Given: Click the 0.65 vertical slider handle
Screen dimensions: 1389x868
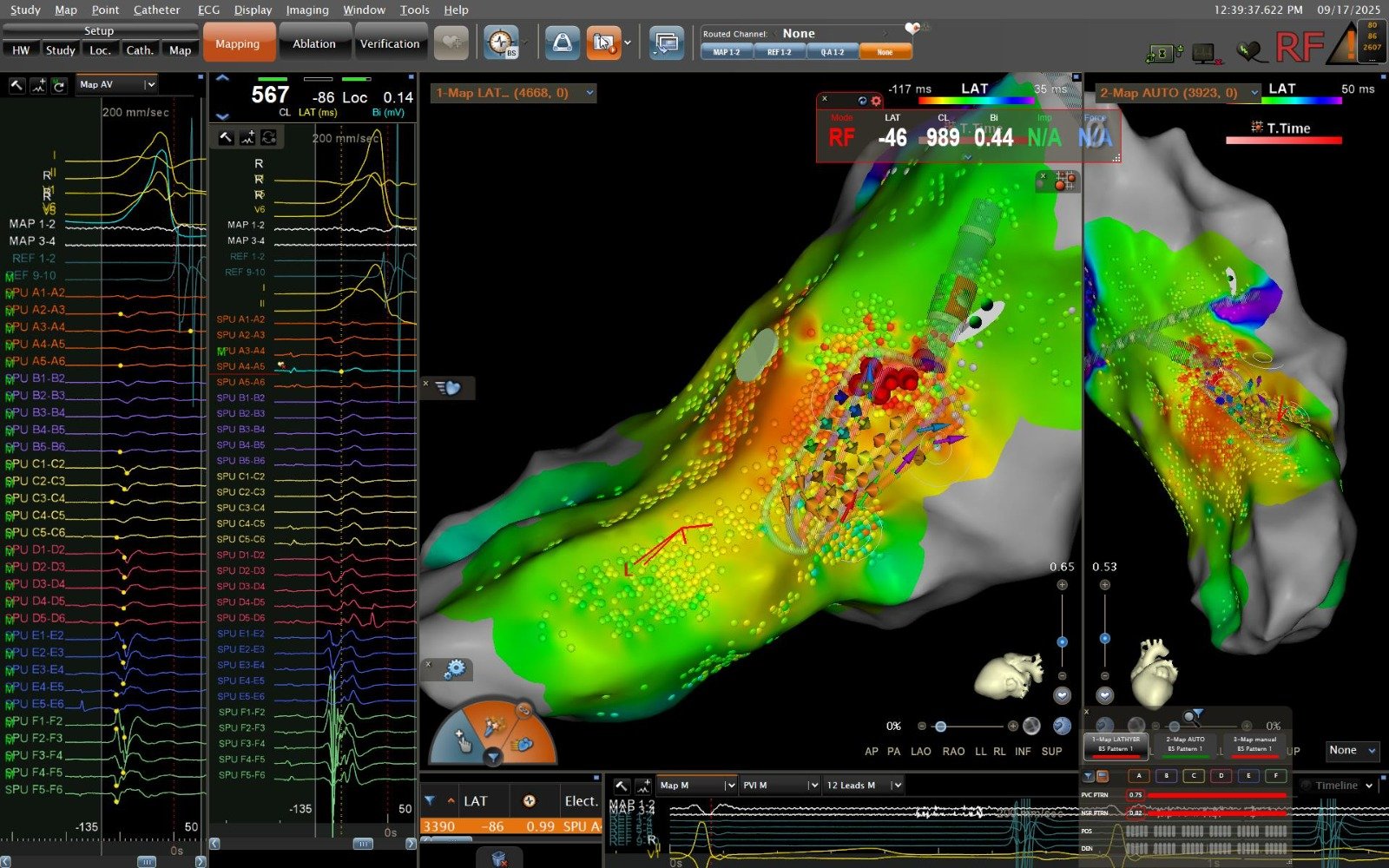Looking at the screenshot, I should point(1062,641).
